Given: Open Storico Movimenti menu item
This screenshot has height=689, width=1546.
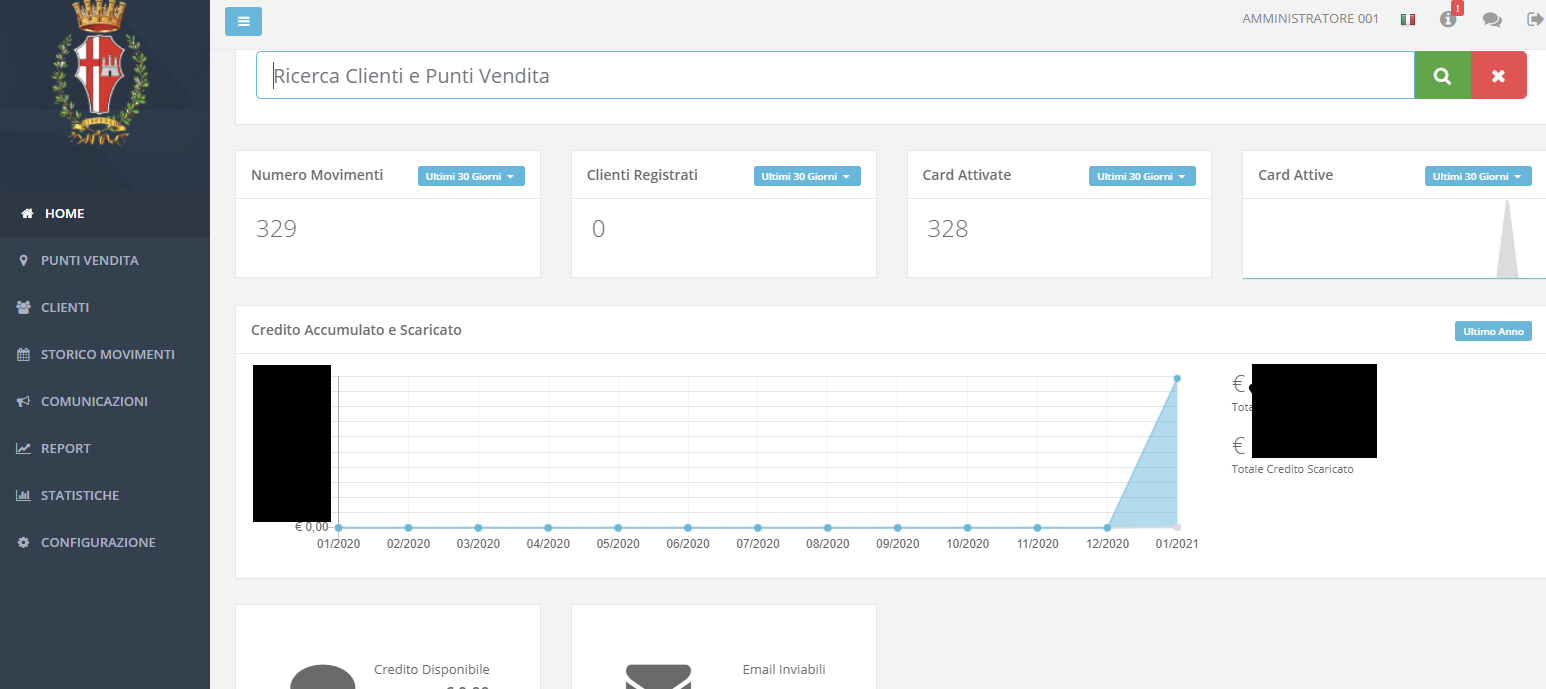Looking at the screenshot, I should coord(107,354).
